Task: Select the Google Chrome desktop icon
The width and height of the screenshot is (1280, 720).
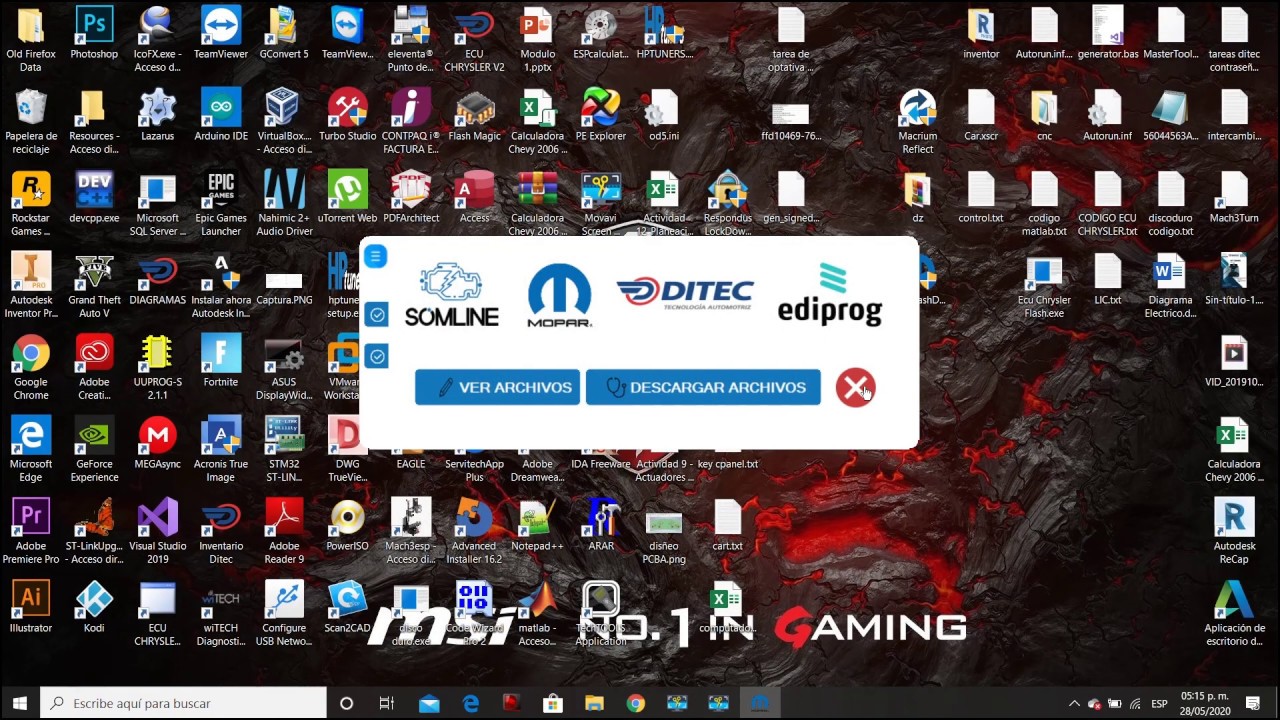Action: pos(31,368)
